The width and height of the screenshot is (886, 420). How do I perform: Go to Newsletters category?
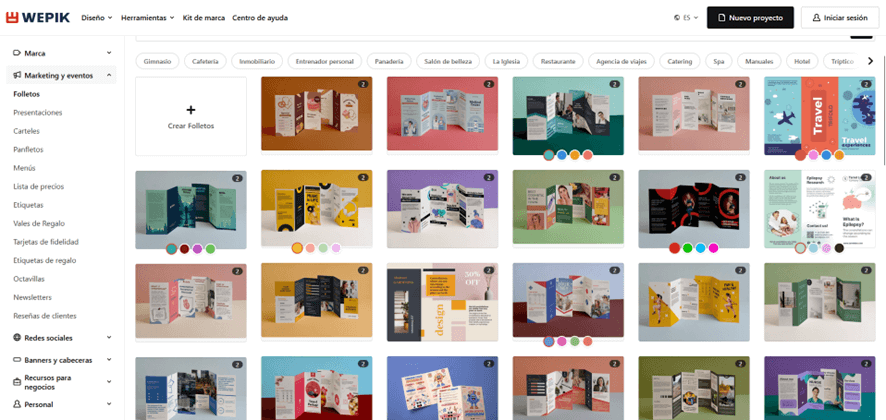point(32,297)
